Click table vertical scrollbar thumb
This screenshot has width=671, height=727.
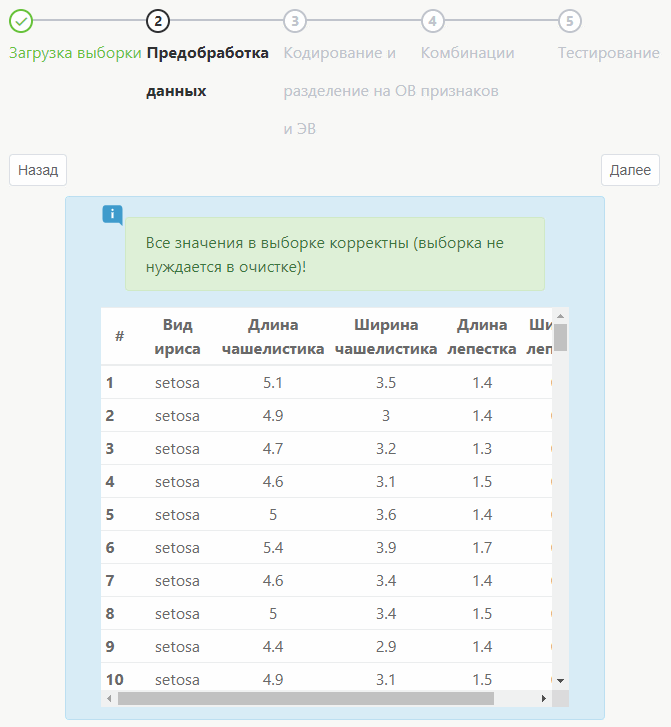(x=560, y=338)
